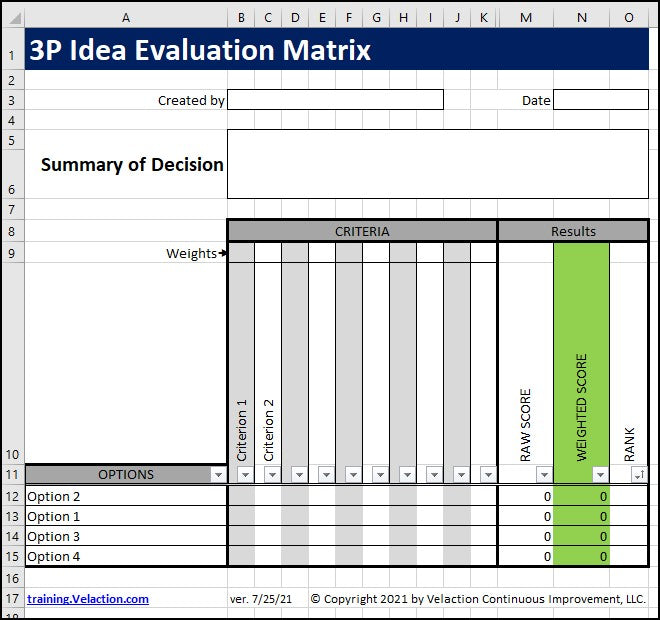
Task: Select the row 12 header
Action: (x=12, y=497)
